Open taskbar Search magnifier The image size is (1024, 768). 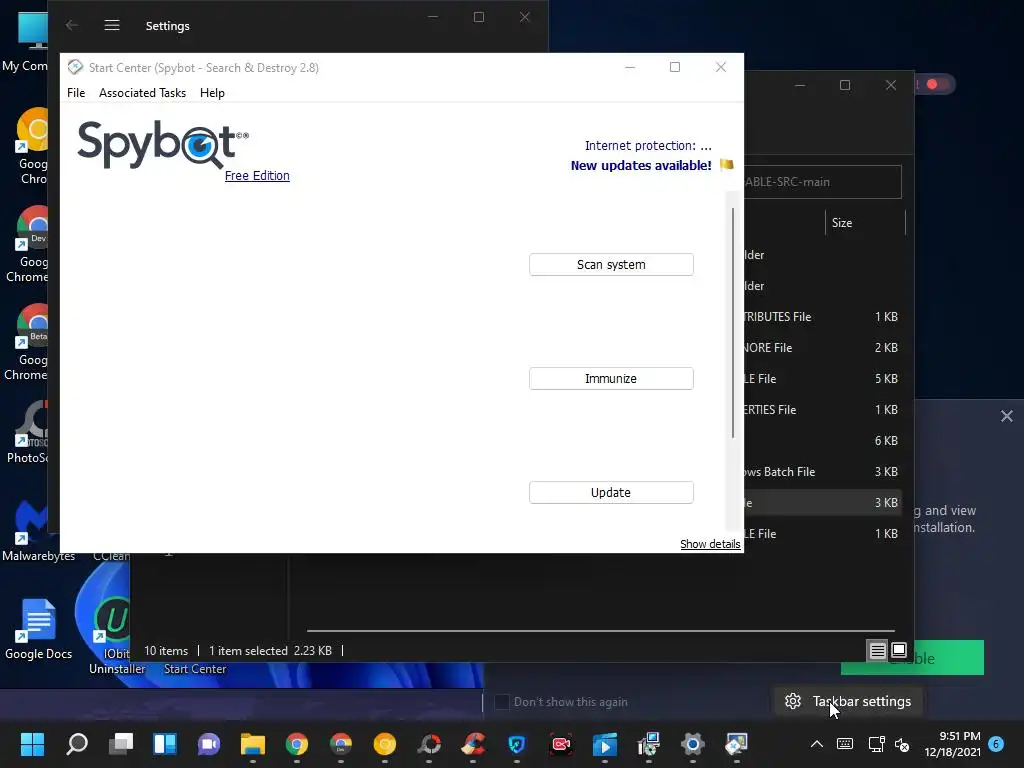(77, 744)
